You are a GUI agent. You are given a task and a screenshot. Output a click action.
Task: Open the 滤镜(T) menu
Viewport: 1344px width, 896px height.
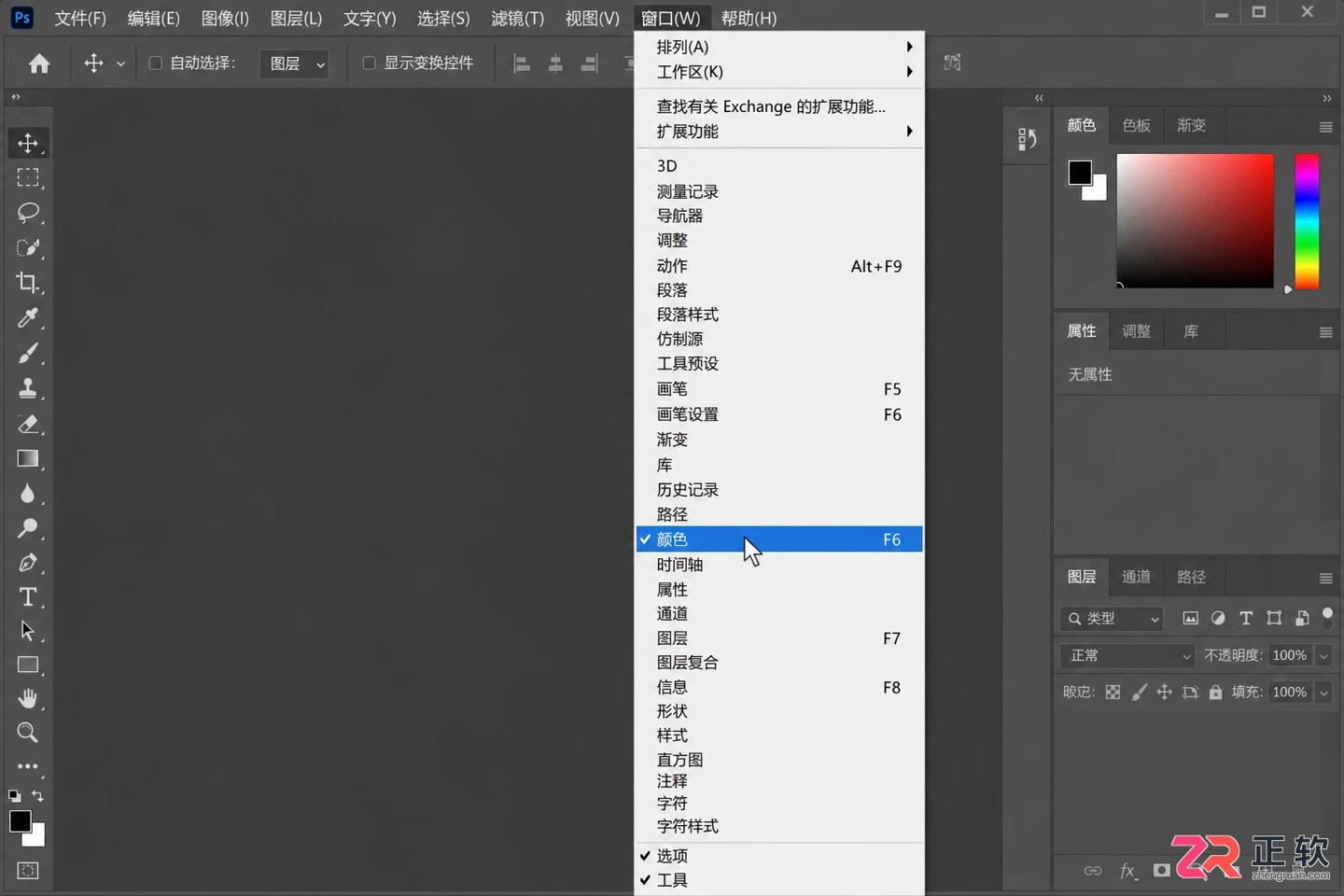pyautogui.click(x=517, y=19)
